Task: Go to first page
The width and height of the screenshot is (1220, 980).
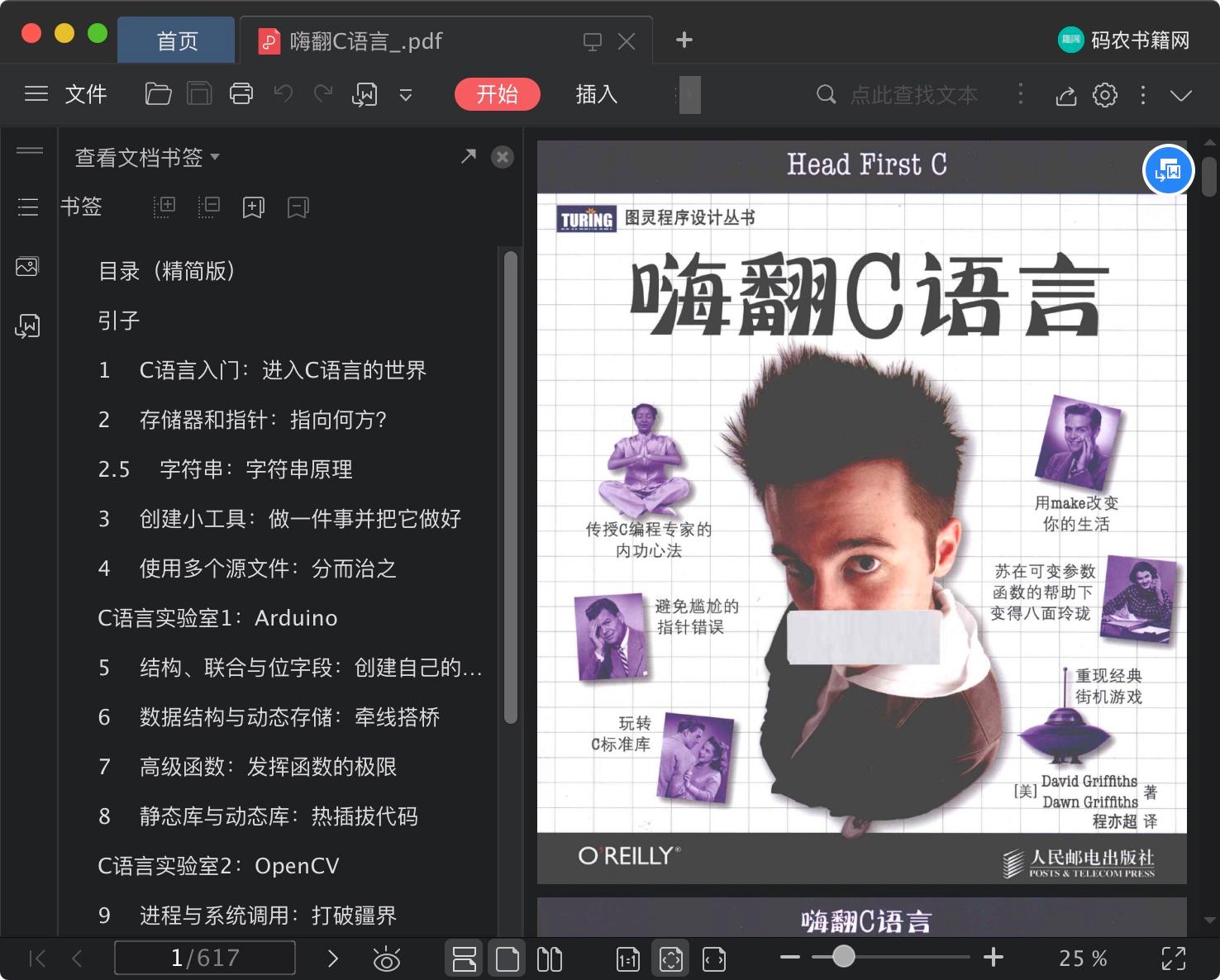Action: (37, 959)
